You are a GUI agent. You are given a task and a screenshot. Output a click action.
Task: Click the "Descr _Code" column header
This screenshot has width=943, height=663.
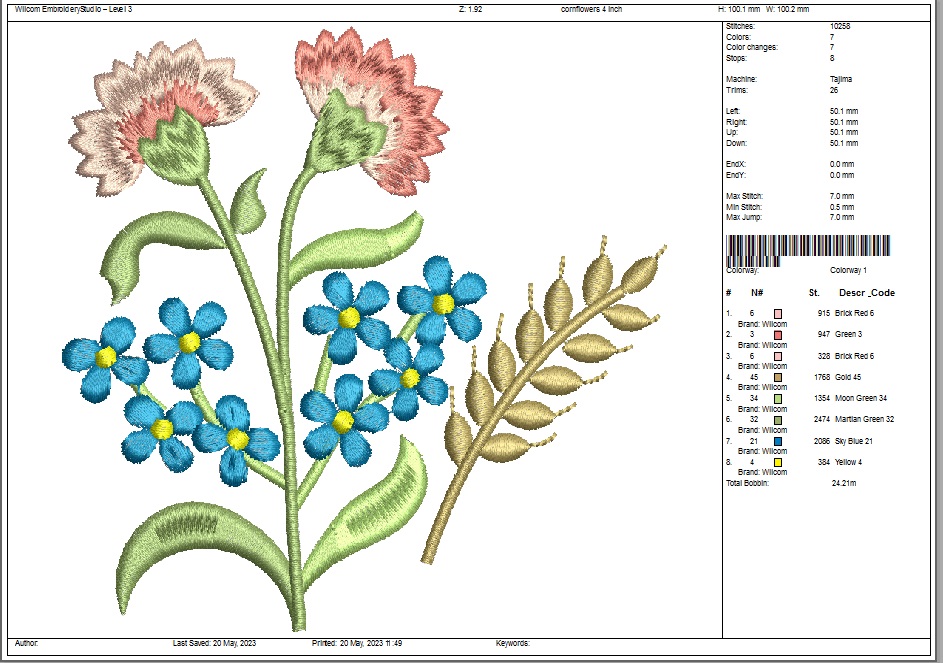(x=866, y=293)
